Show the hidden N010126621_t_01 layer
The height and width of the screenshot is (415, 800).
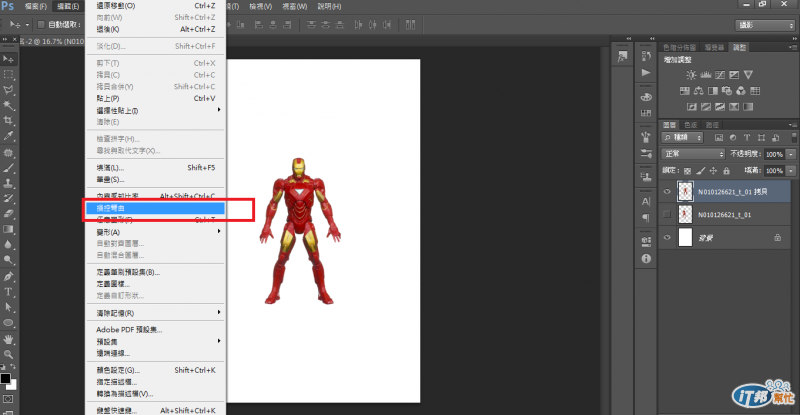(x=667, y=214)
